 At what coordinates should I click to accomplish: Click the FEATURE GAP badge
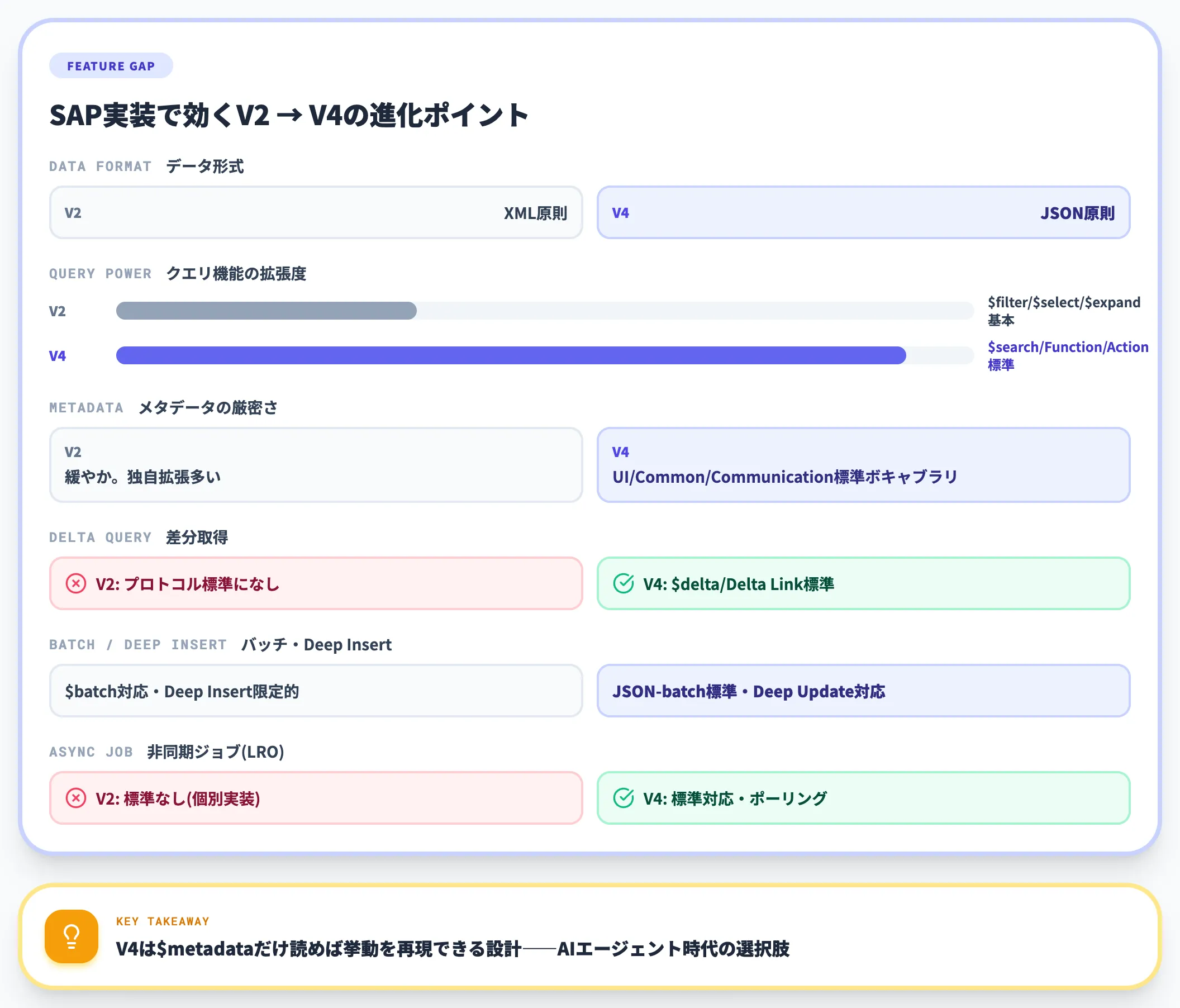[x=111, y=66]
